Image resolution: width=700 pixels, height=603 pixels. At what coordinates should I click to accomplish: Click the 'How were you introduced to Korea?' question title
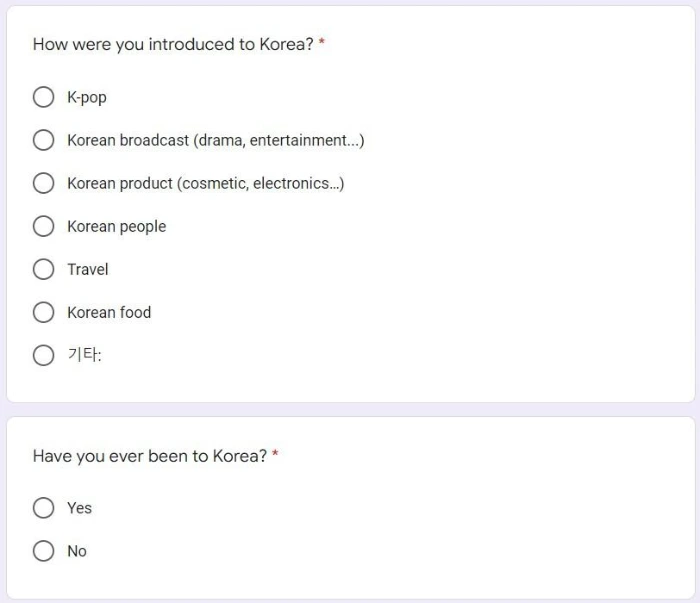(173, 44)
